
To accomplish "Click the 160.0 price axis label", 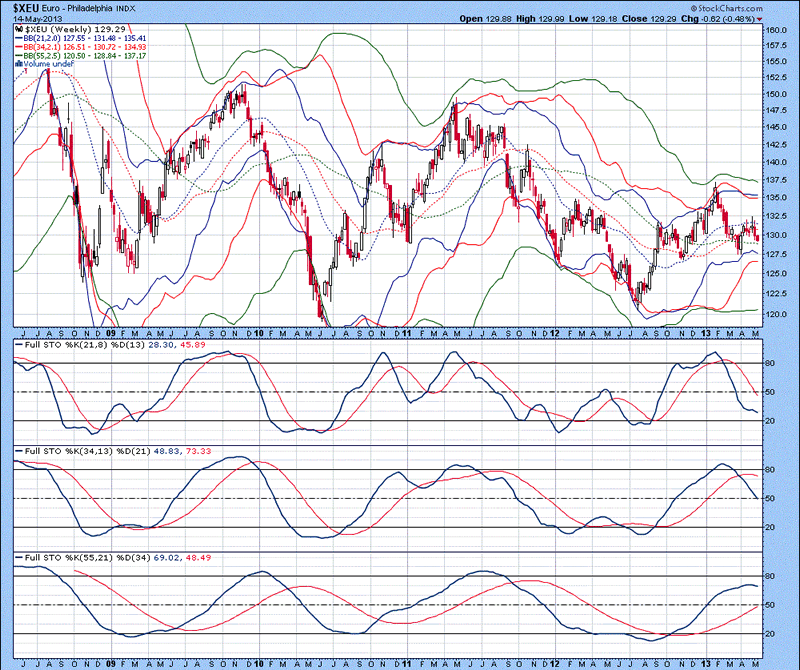I will [774, 31].
